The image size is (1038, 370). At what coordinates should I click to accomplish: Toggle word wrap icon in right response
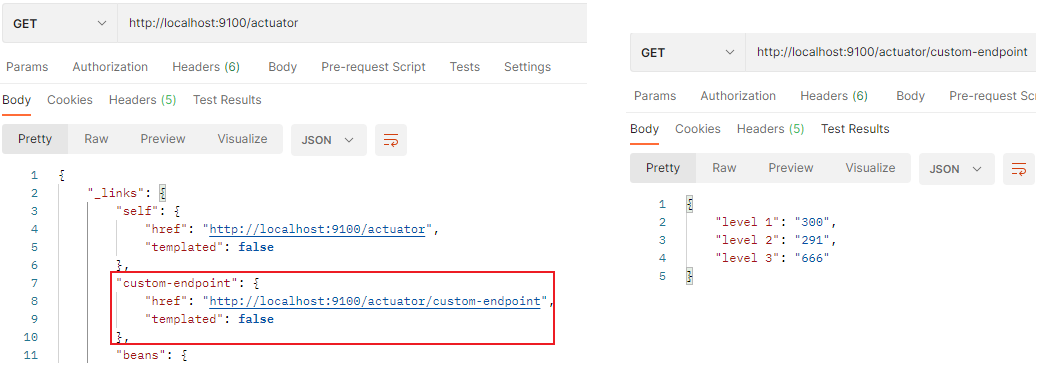coord(1019,169)
